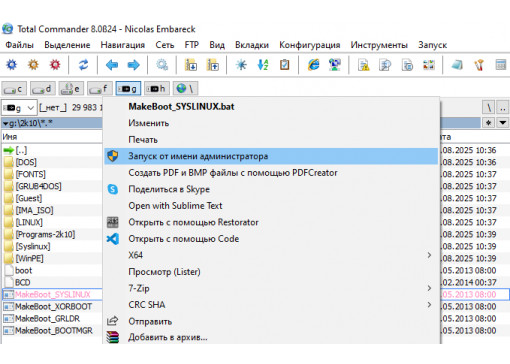The image size is (510, 364).
Task: Choose Поделиться в Skype
Action: [271, 189]
